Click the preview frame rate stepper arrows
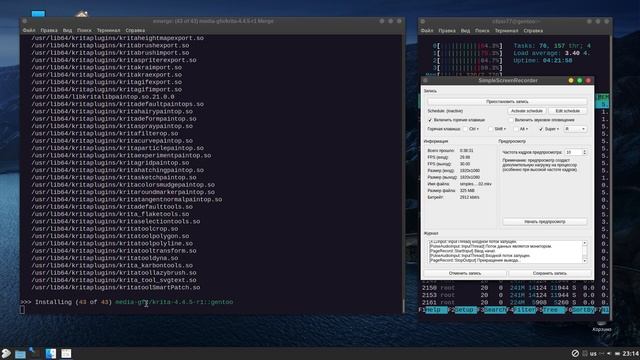The image size is (640, 360). pyautogui.click(x=584, y=152)
